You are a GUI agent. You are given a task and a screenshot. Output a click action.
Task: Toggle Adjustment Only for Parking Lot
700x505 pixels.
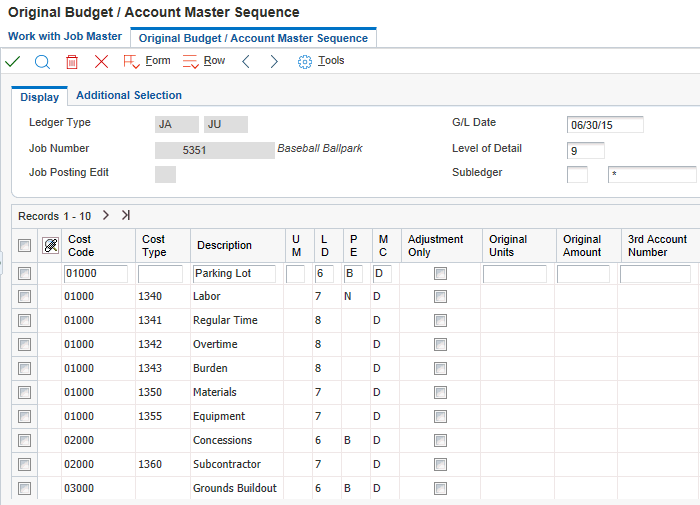point(441,273)
